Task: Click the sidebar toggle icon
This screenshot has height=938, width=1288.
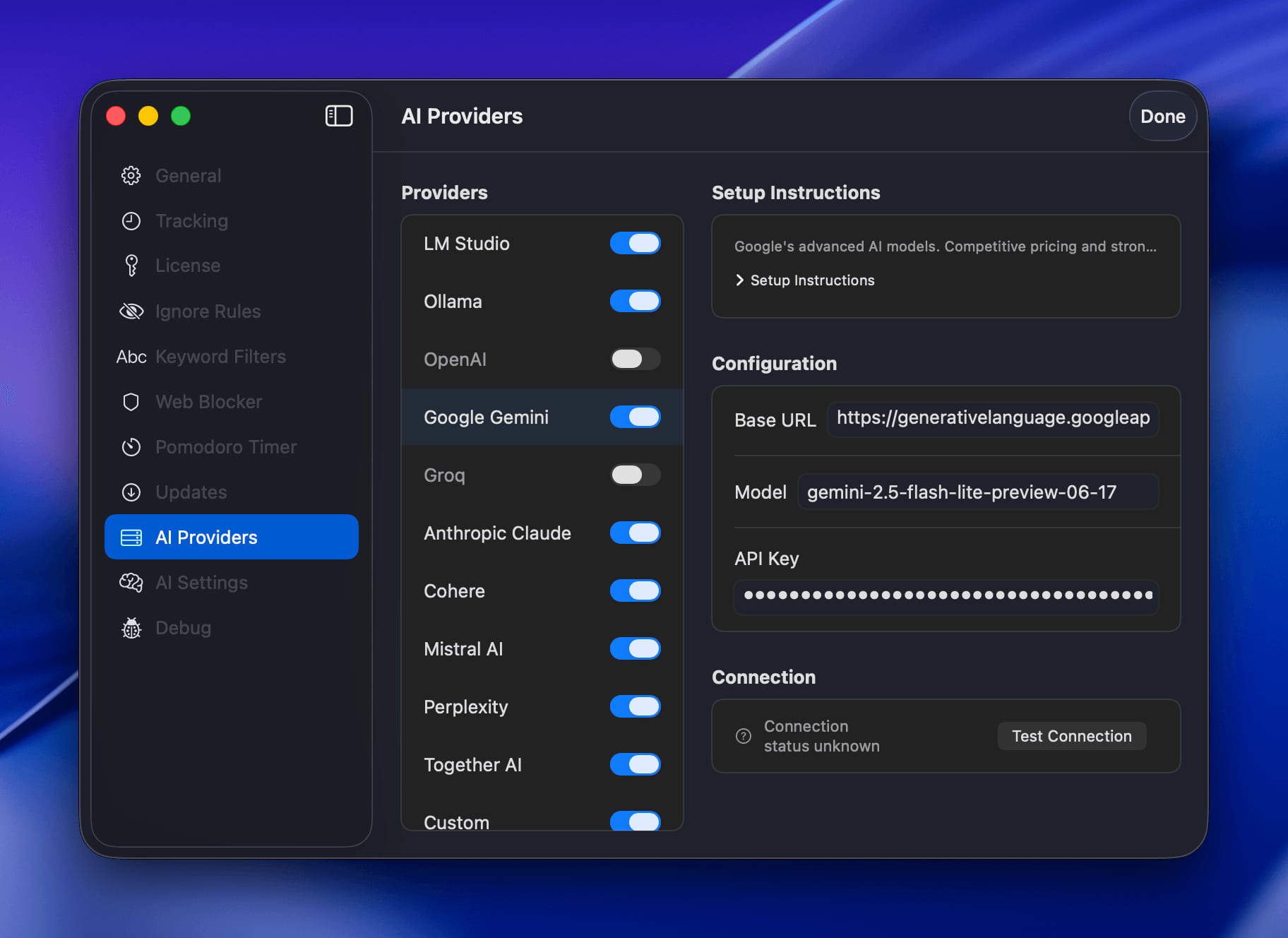Action: (338, 116)
